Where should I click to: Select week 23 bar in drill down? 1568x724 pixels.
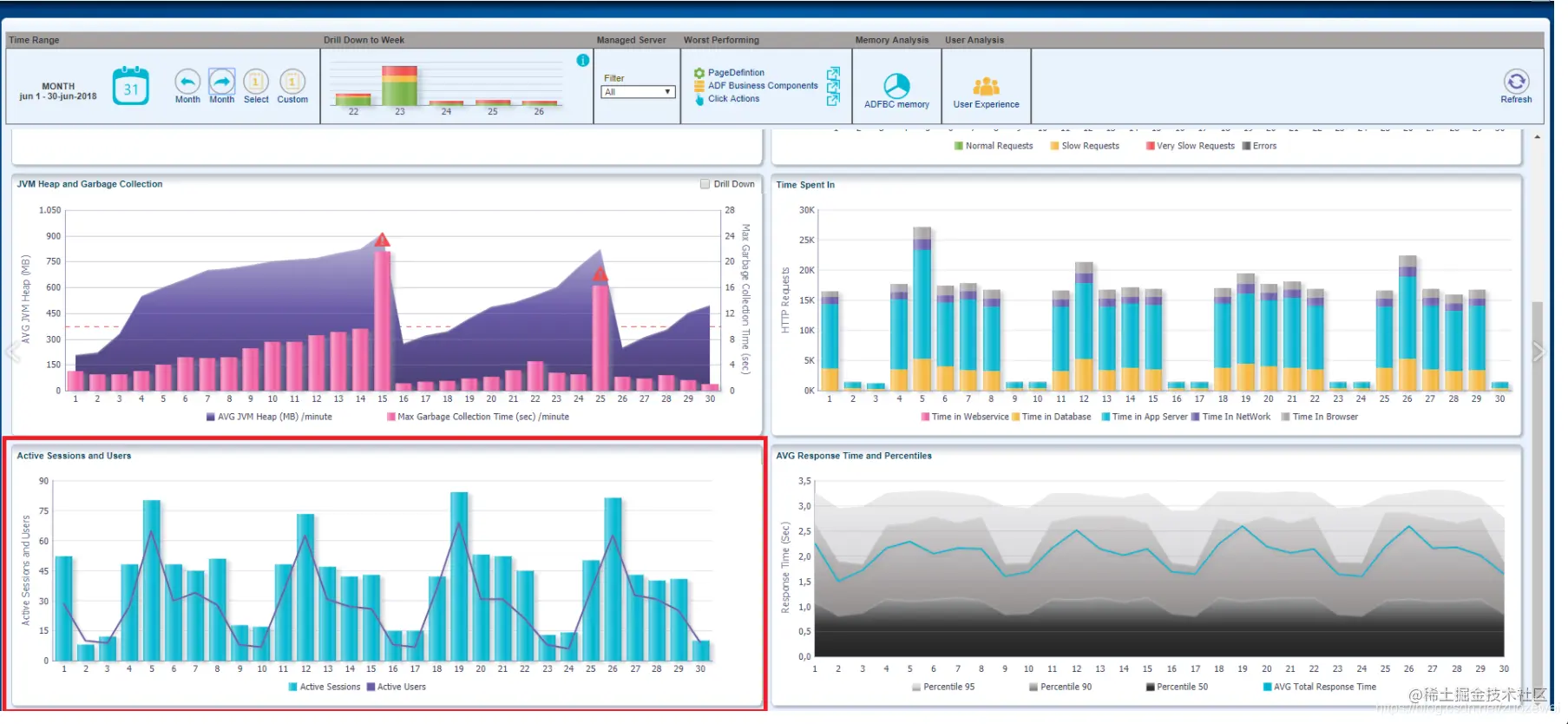coord(400,86)
